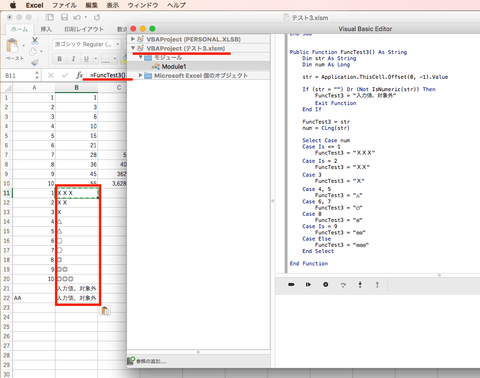Click the Save floppy disk icon
The image size is (480, 378).
pos(65,17)
